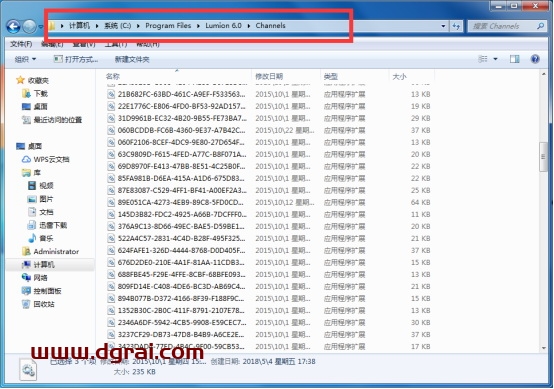
Task: Toggle the preview pane icon
Action: coord(514,59)
